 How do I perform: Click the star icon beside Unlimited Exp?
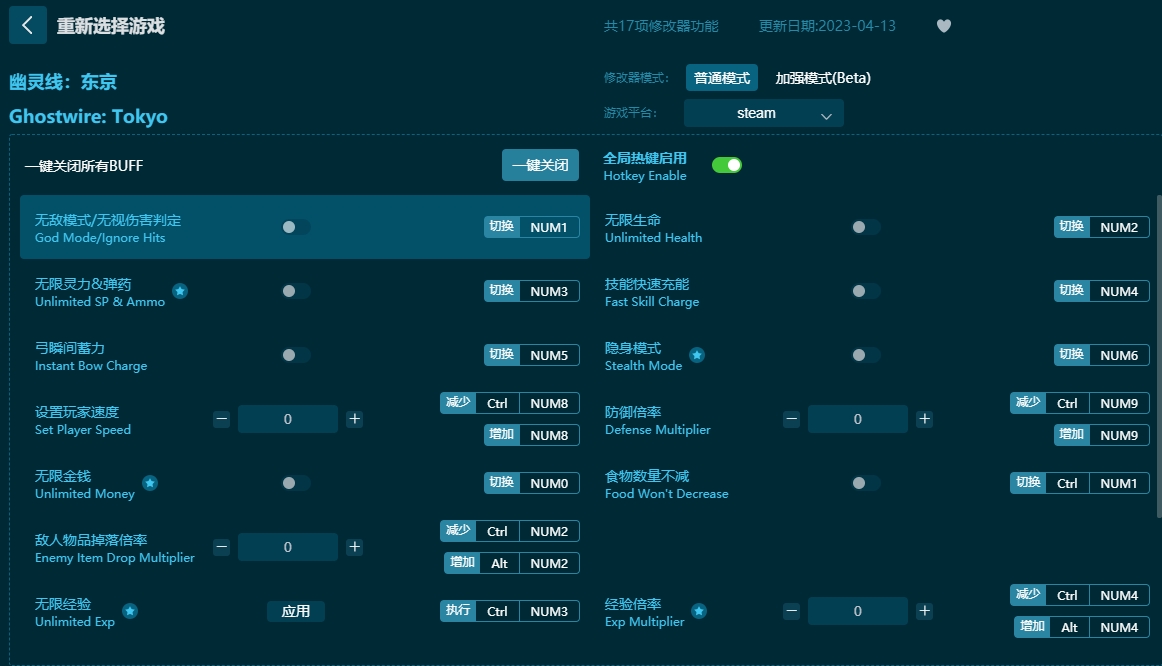tap(130, 611)
